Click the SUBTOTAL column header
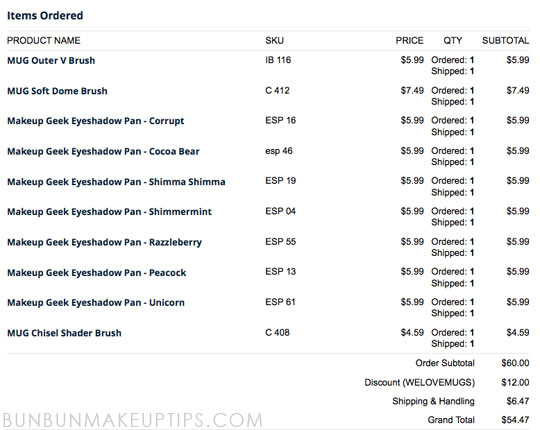540x430 pixels. pos(506,41)
